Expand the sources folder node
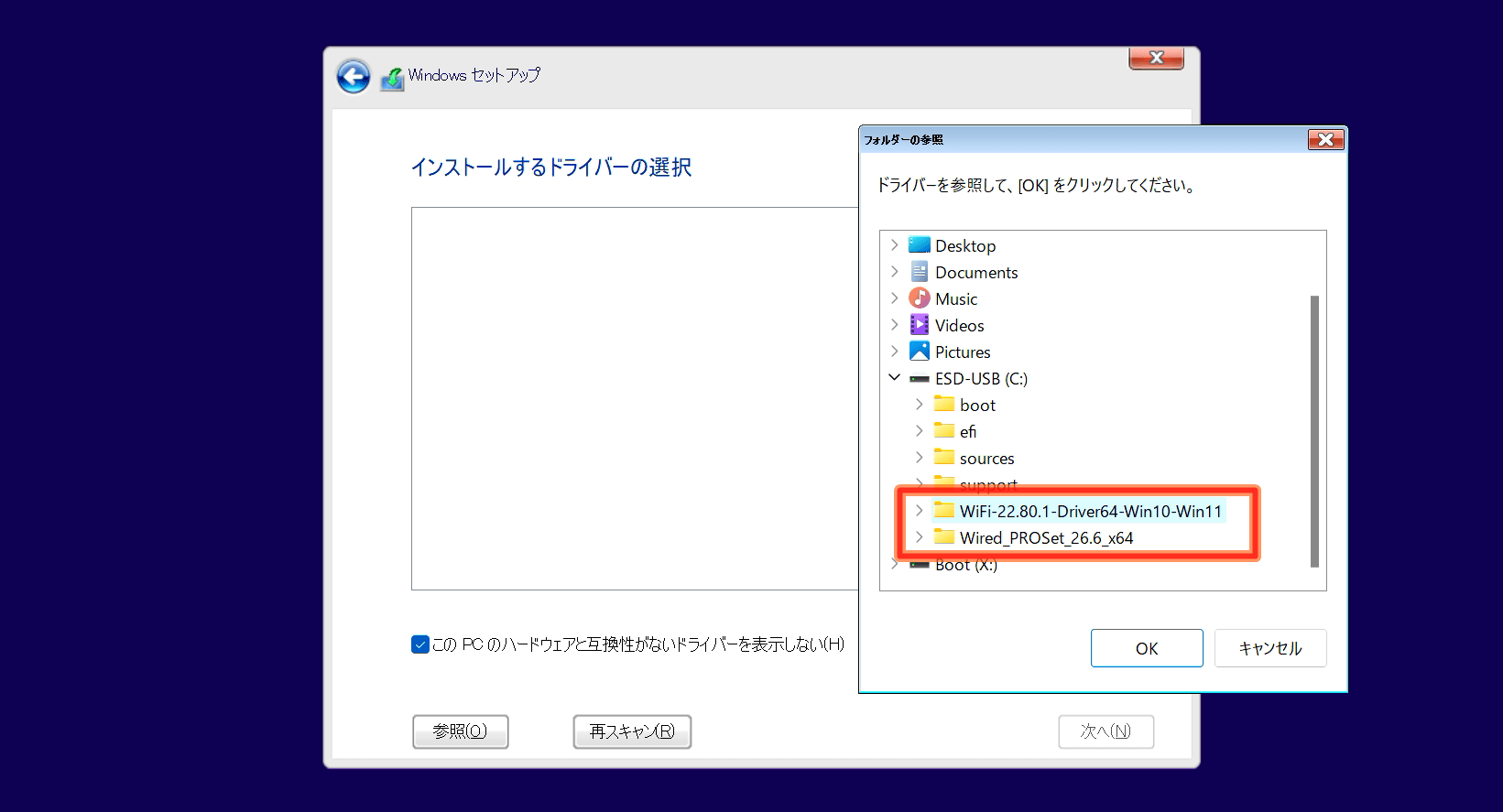Screen dimensions: 1503x812 click(x=919, y=458)
